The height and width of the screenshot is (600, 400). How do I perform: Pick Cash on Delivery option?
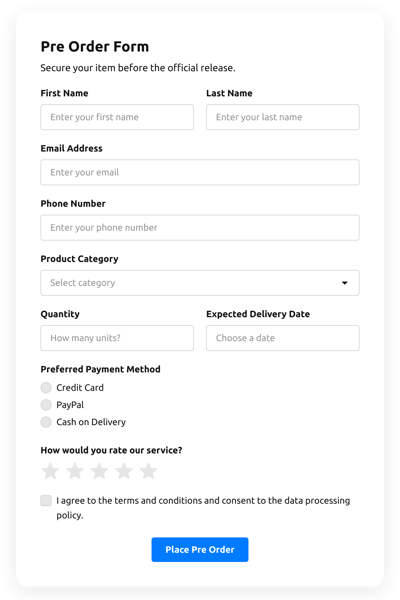point(46,422)
